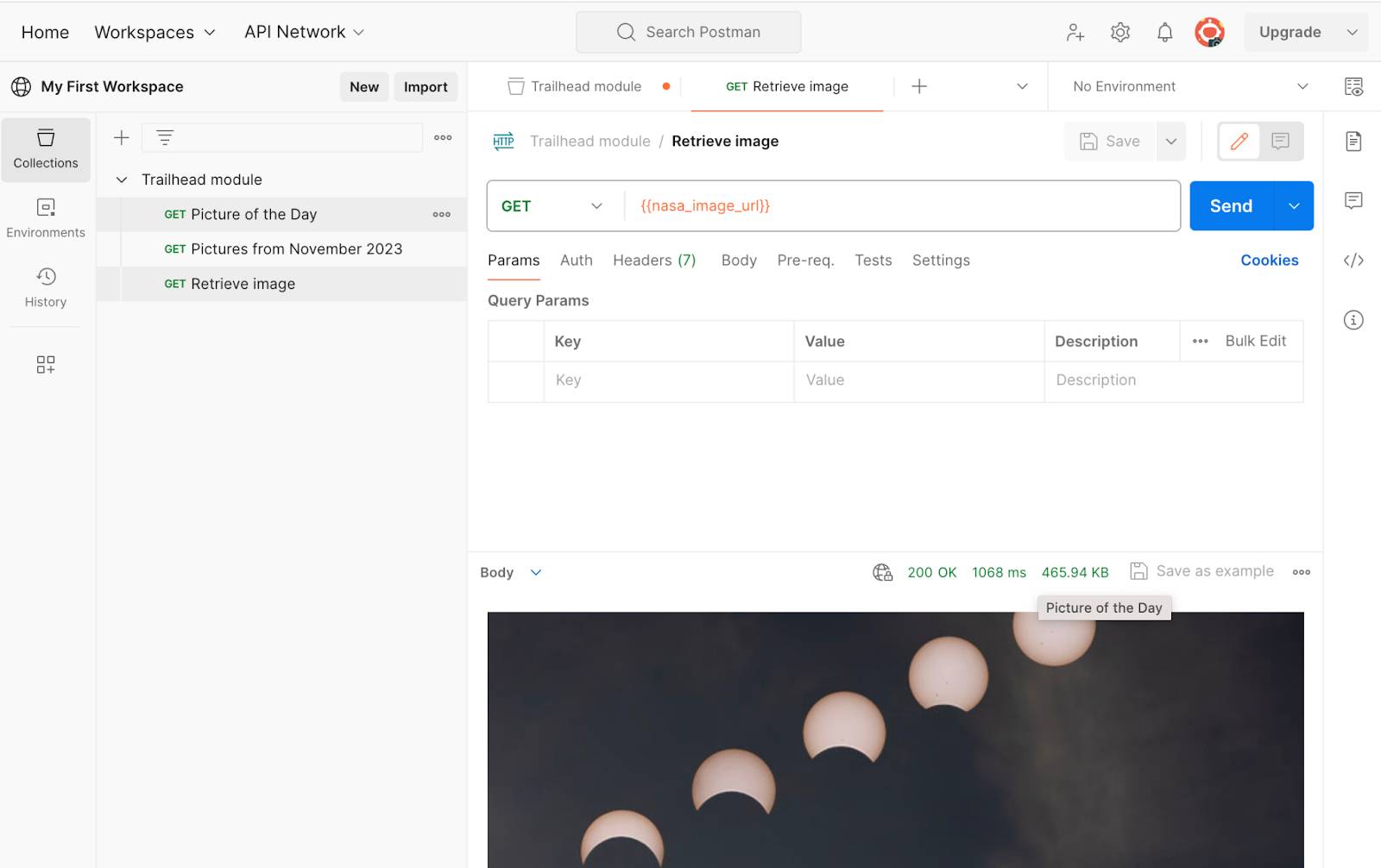Click the New button

(364, 86)
